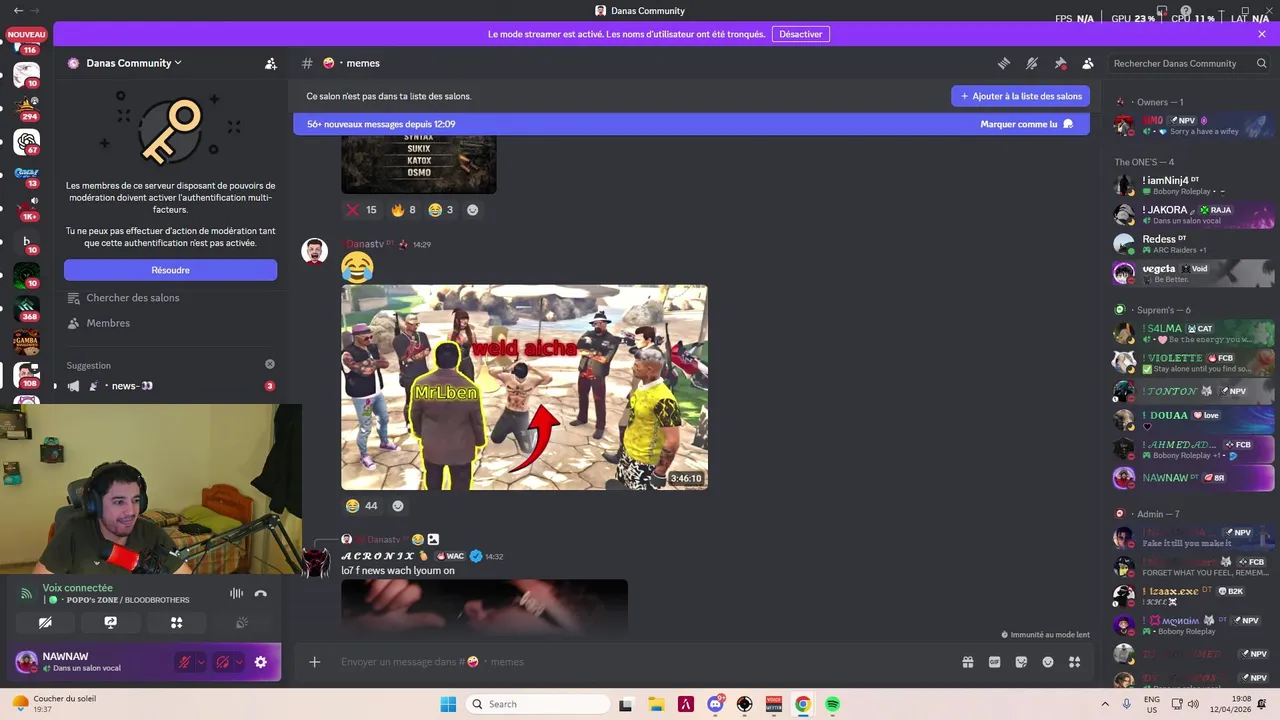Open member ! JAKORA profile
1280x720 pixels.
tap(1193, 214)
